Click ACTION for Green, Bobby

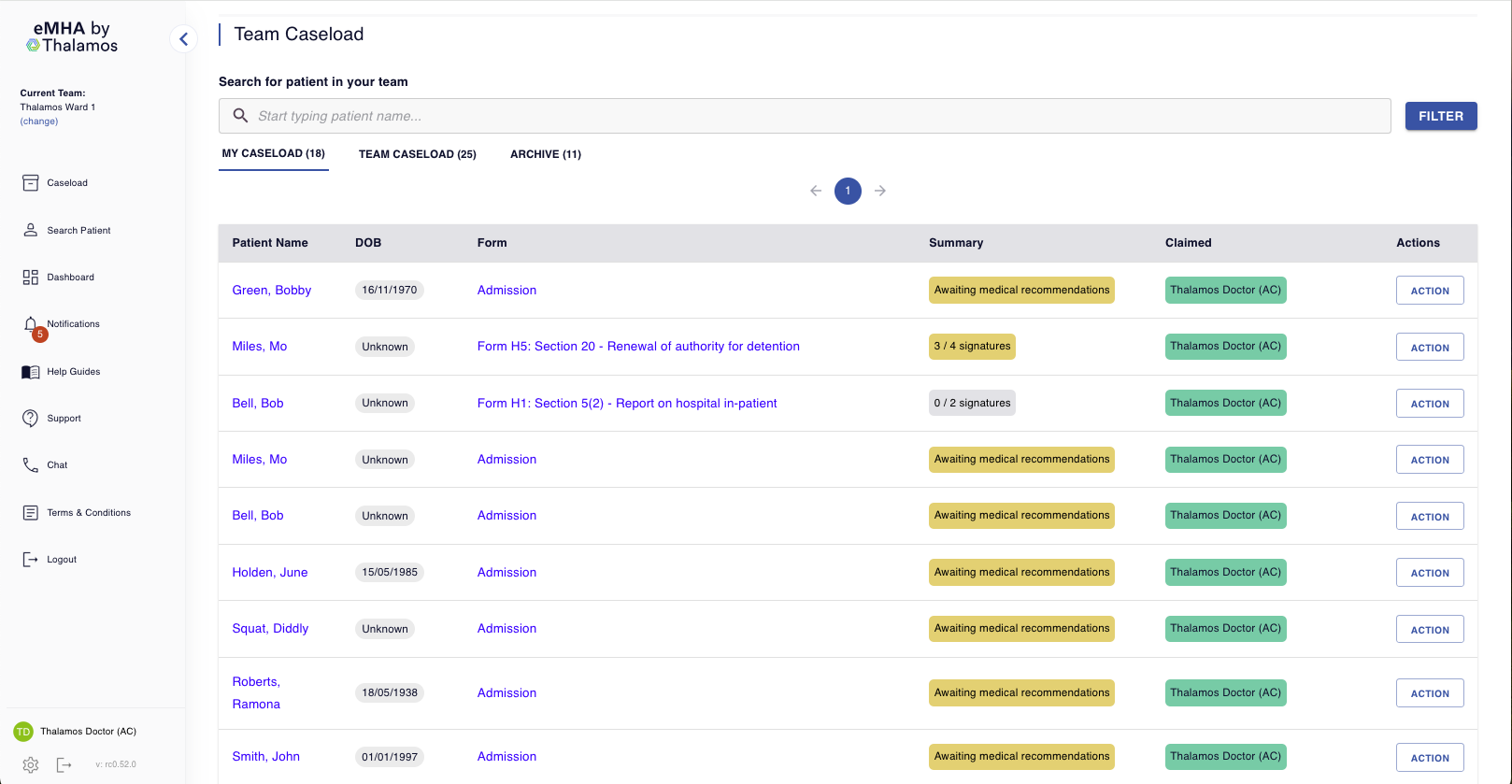[x=1430, y=291]
